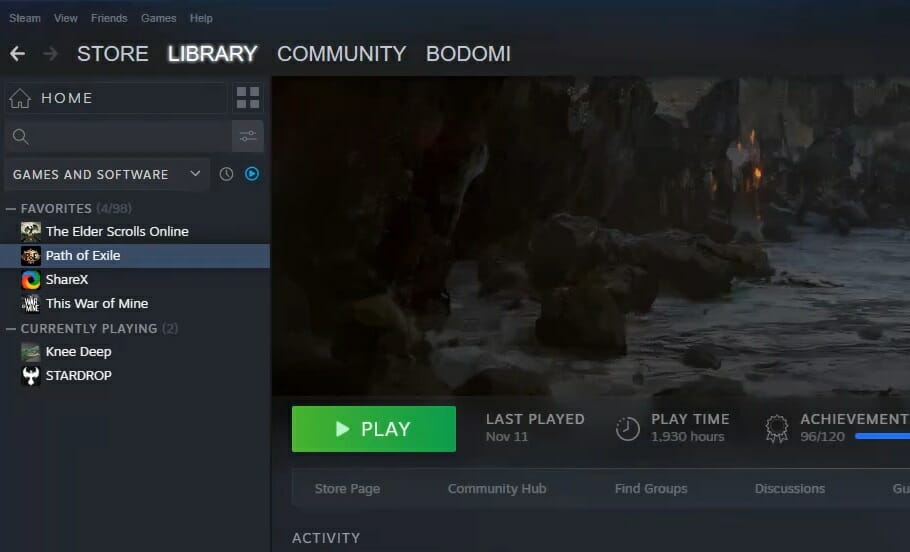Open the Help menu
The image size is (910, 552).
point(201,18)
